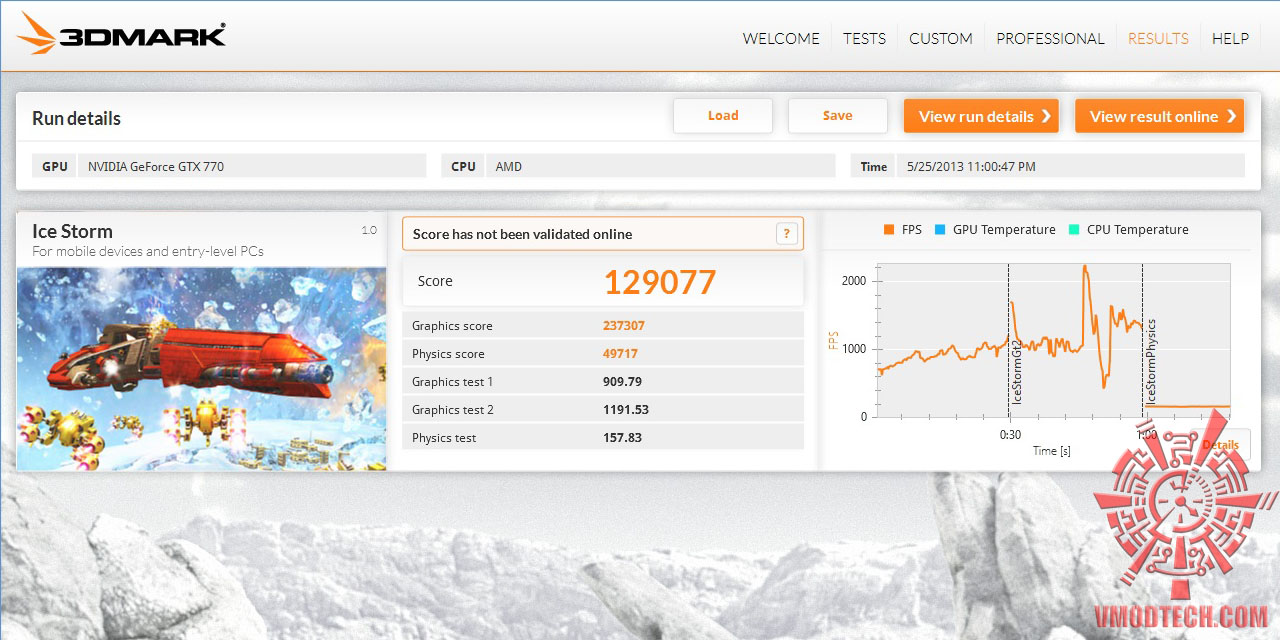This screenshot has width=1280, height=640.
Task: Click the Ice Storm version number 1.0
Action: pos(369,230)
